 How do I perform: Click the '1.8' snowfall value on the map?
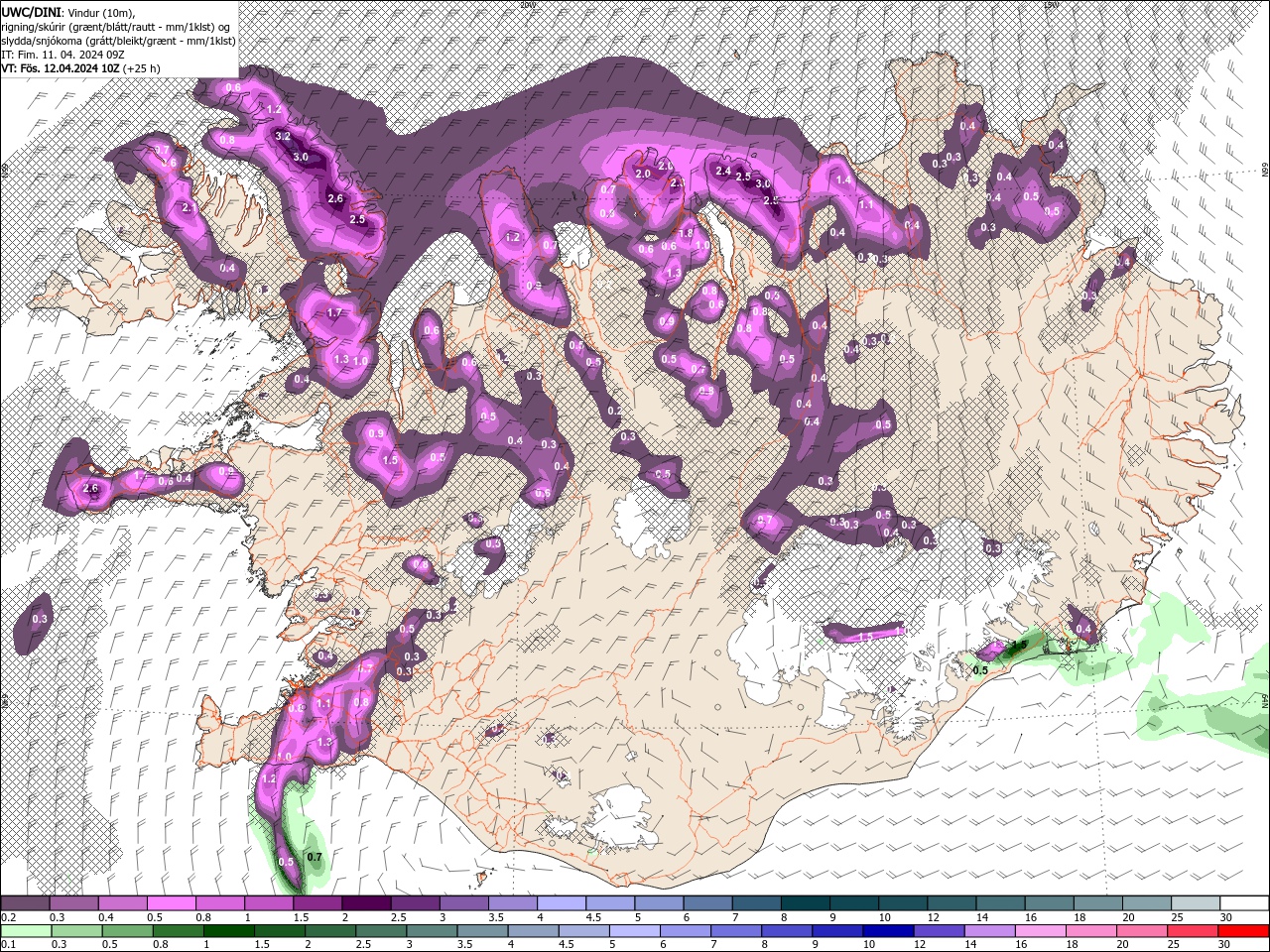click(686, 233)
